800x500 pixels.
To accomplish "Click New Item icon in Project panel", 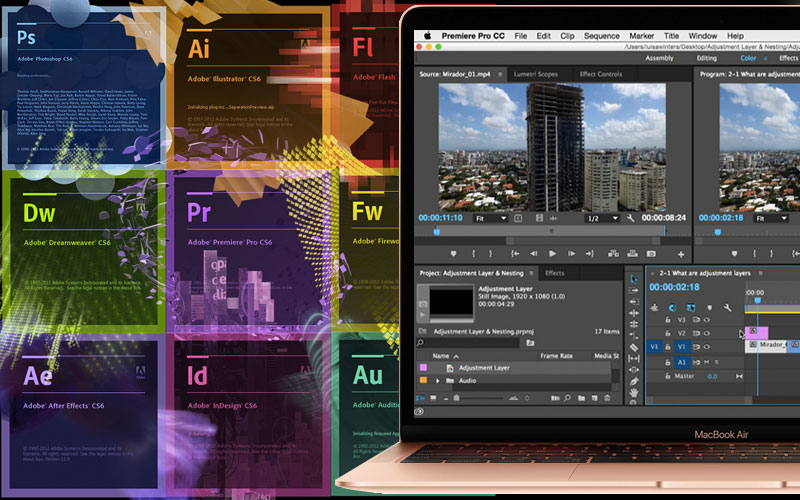I will [x=594, y=398].
